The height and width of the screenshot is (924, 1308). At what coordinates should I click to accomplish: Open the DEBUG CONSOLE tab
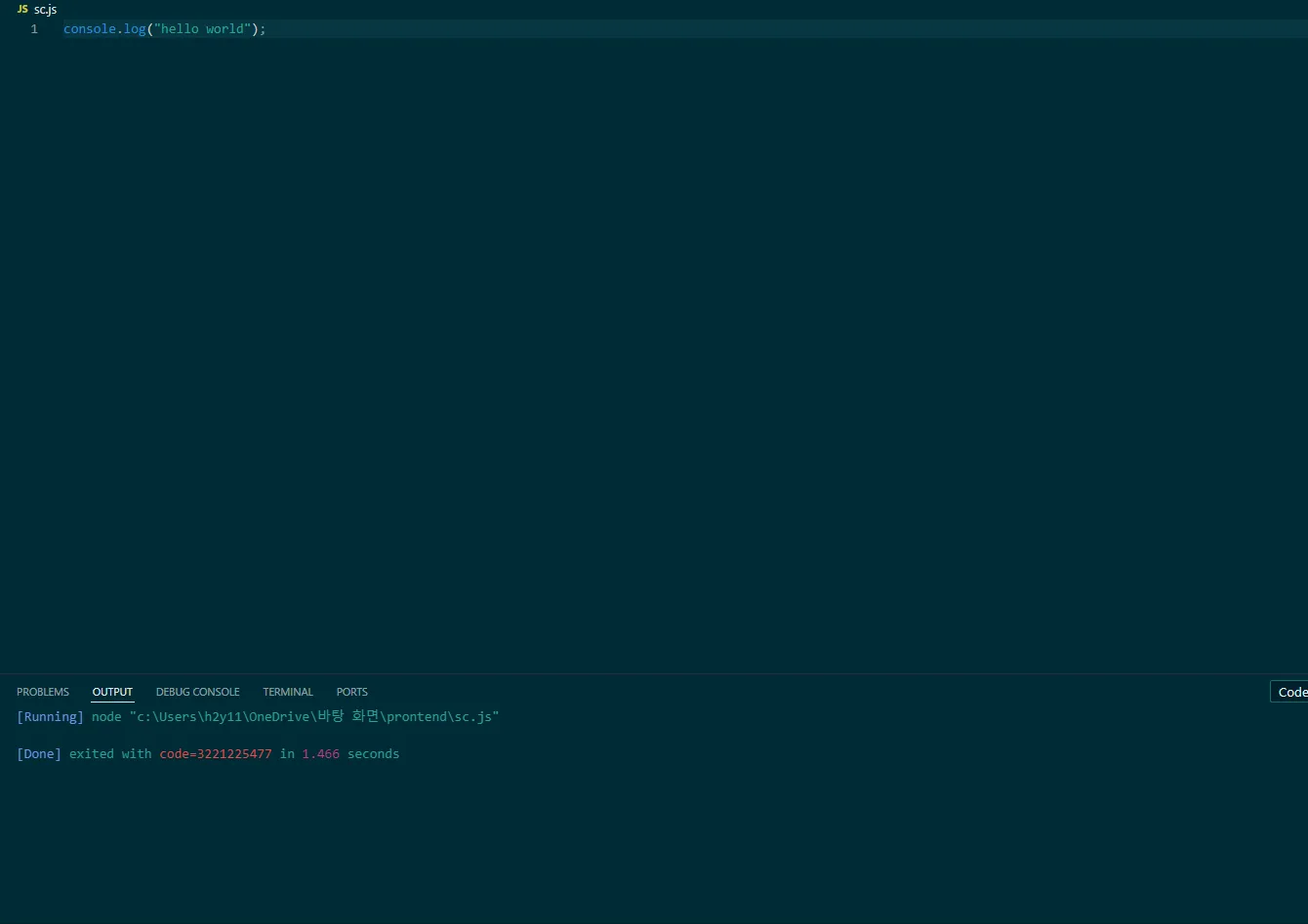tap(197, 692)
